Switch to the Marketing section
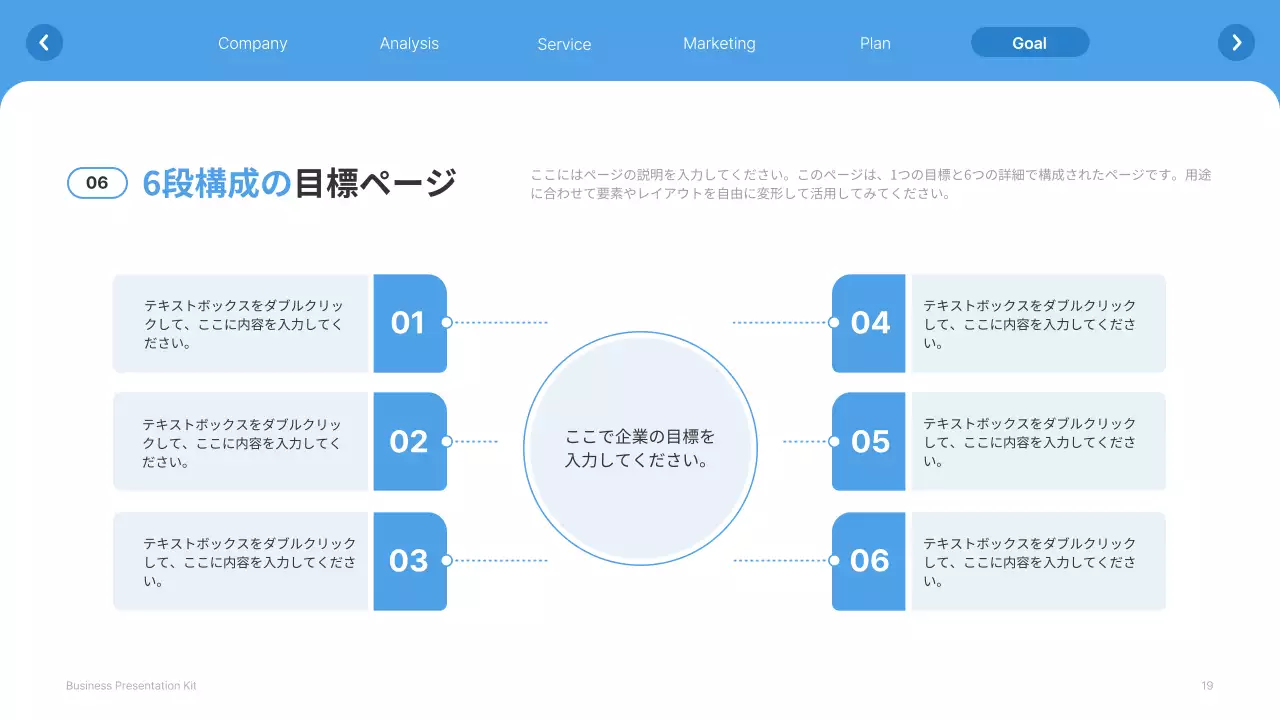 click(719, 43)
